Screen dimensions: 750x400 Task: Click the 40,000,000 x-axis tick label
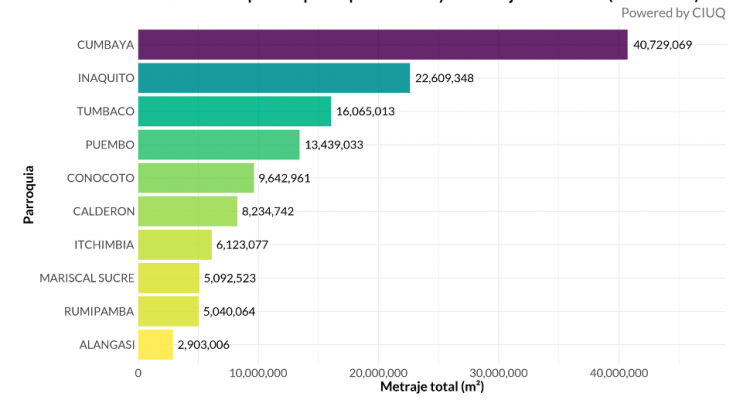618,372
